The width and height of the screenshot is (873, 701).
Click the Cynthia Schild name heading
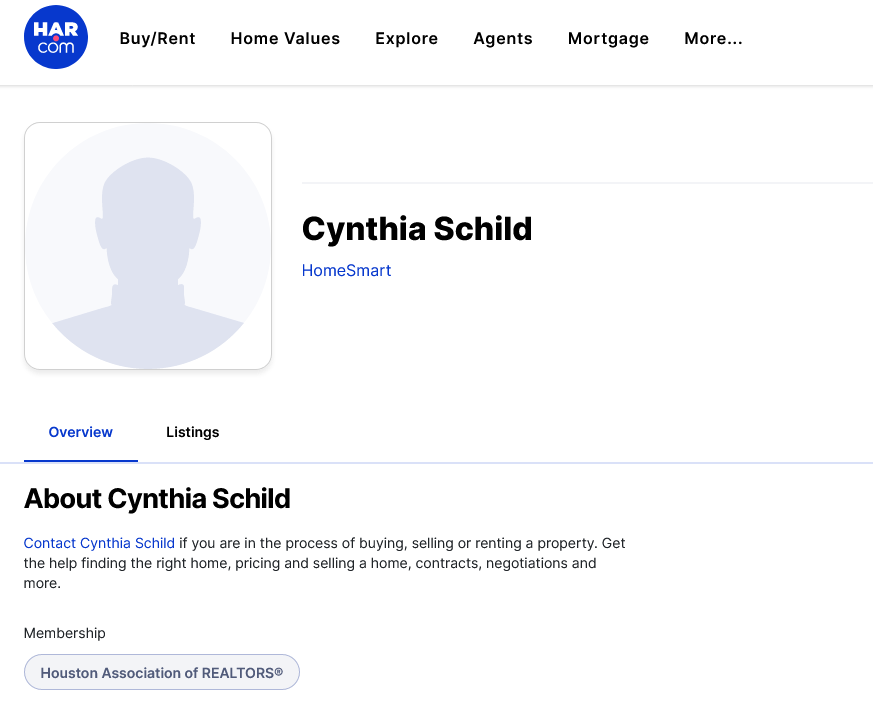click(417, 229)
